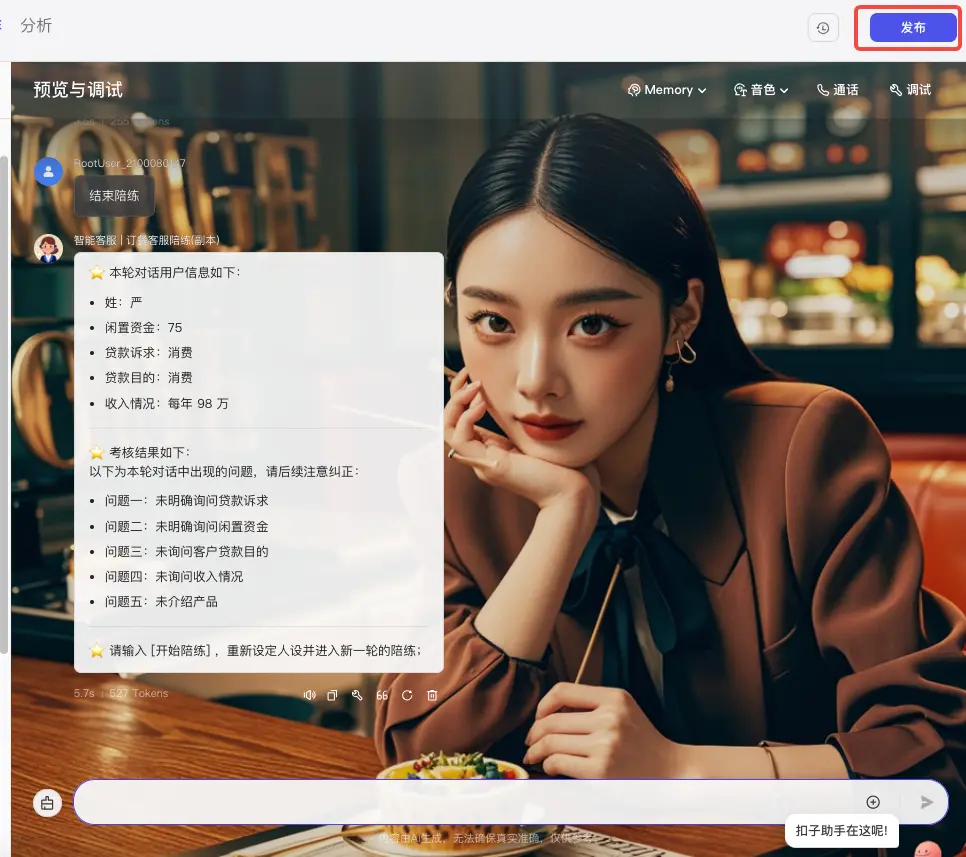
Task: Click the 音色 voice head icon
Action: click(x=740, y=90)
